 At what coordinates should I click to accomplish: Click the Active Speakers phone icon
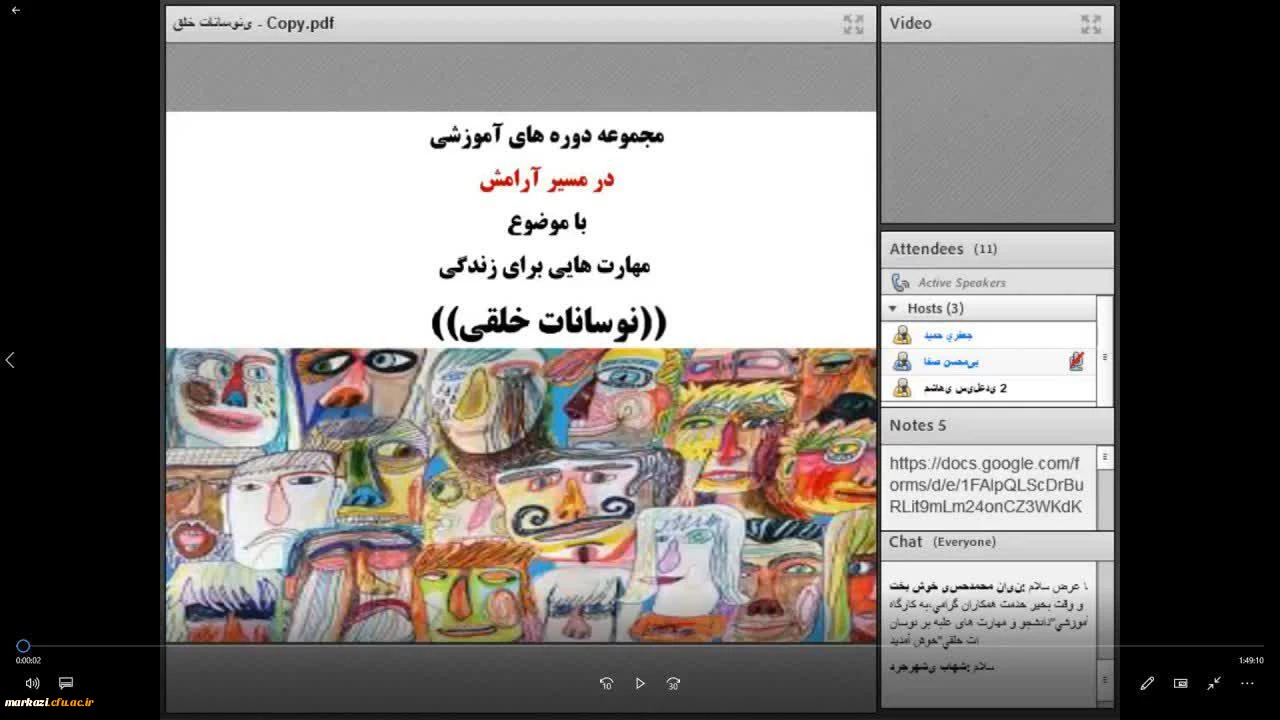pos(900,283)
